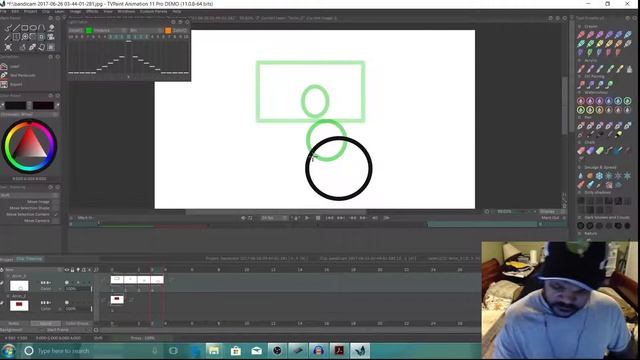Select the straight line drawing tool
Screen dimensions: 640x360
click(x=16, y=28)
